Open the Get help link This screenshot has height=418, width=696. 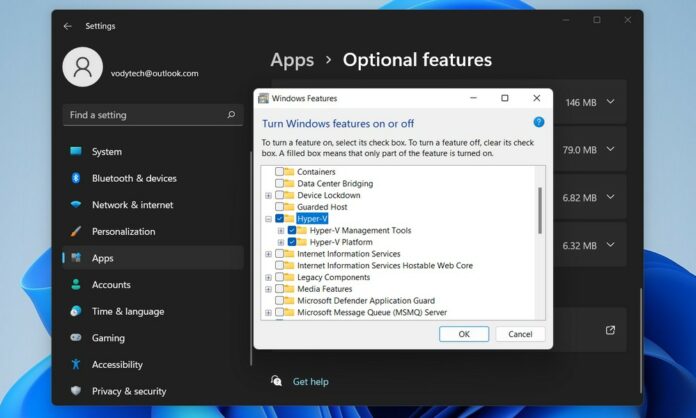(x=311, y=382)
